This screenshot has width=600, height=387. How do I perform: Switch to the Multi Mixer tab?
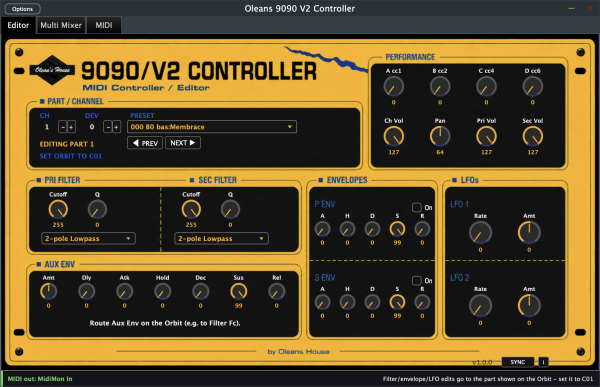pyautogui.click(x=61, y=25)
